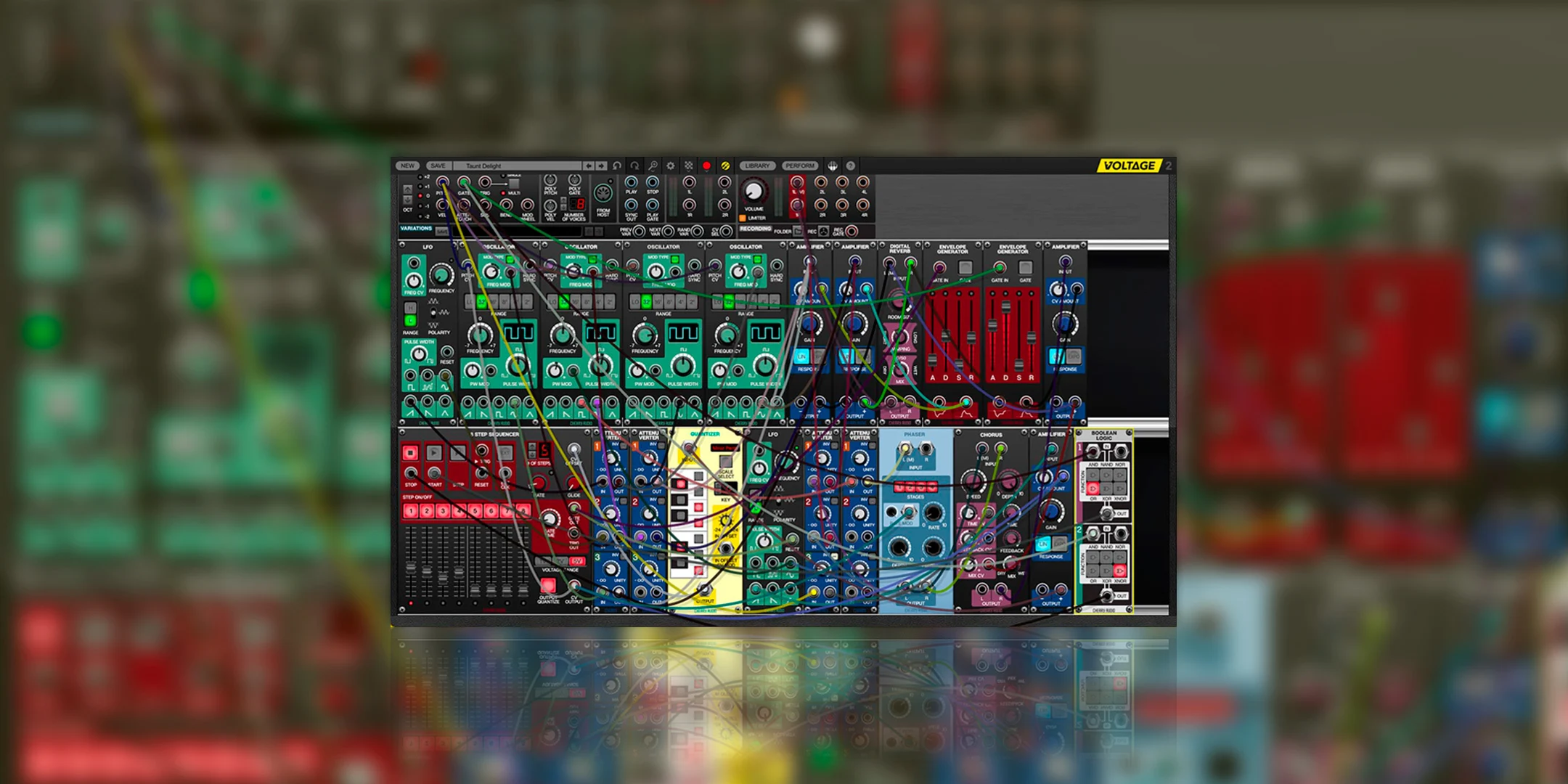Click the Taunt Delight preset name field
This screenshot has height=784, width=1568.
click(x=518, y=166)
